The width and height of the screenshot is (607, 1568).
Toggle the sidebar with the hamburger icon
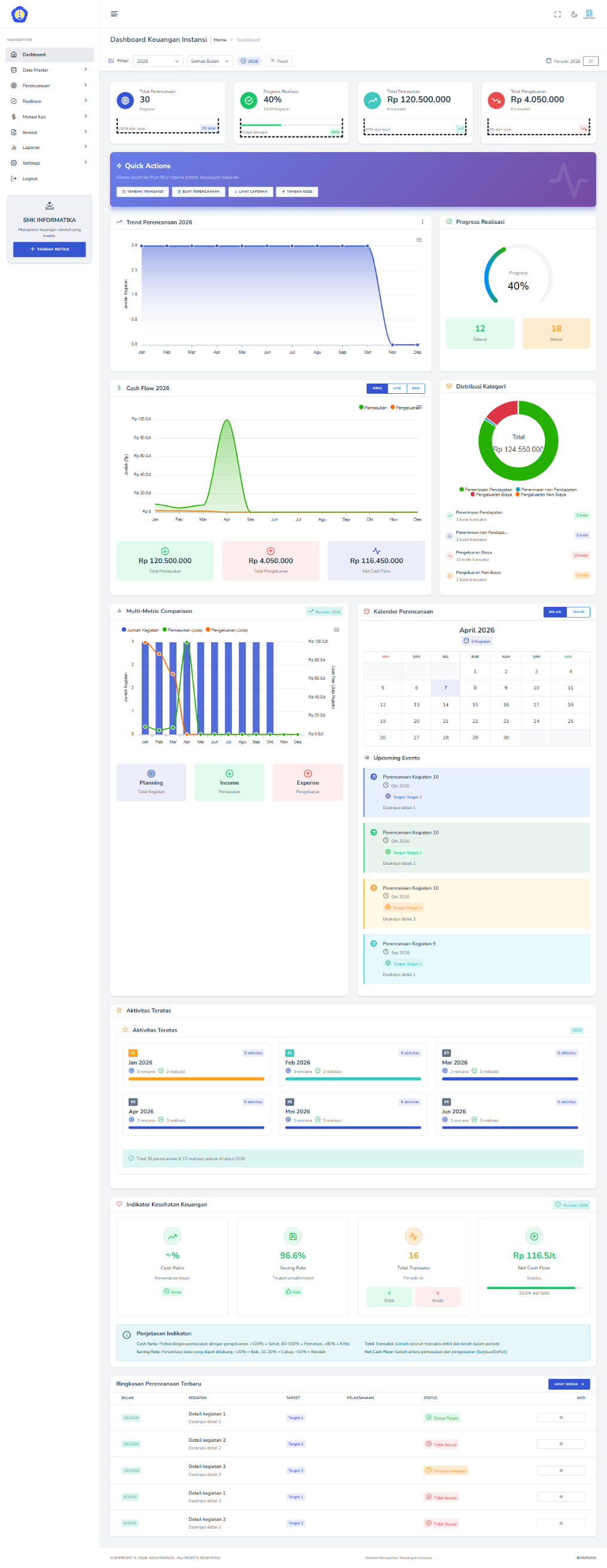pyautogui.click(x=114, y=14)
